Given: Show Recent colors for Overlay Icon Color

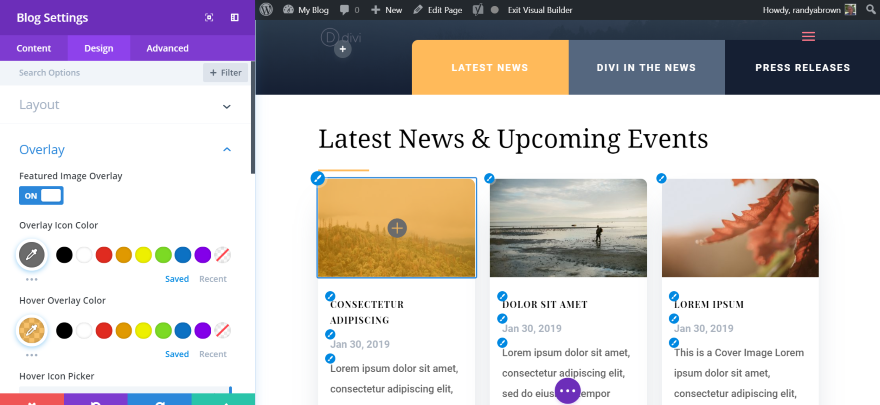Looking at the screenshot, I should point(213,279).
